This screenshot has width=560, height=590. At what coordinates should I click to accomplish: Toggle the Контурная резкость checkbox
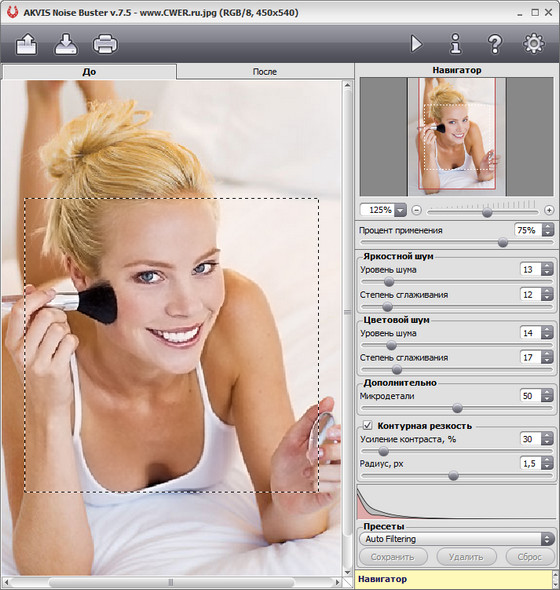tap(367, 426)
